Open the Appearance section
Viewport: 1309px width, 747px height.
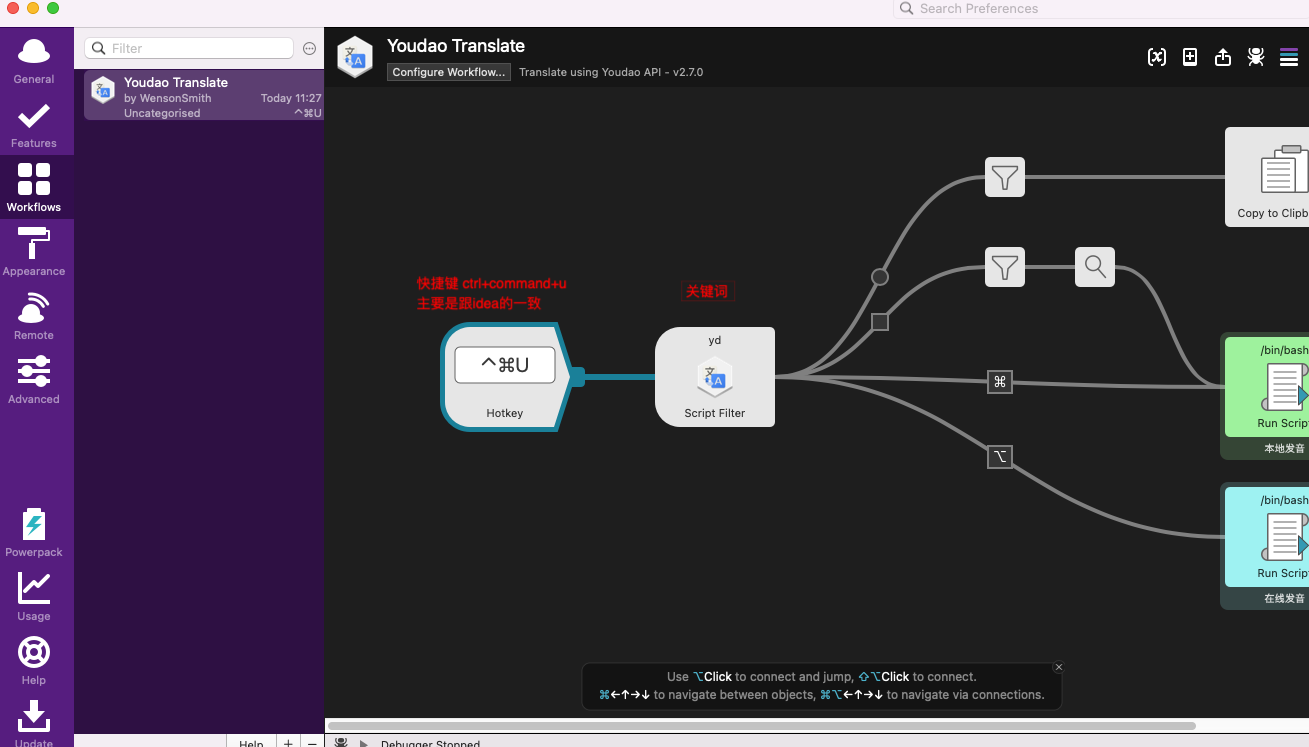tap(34, 252)
